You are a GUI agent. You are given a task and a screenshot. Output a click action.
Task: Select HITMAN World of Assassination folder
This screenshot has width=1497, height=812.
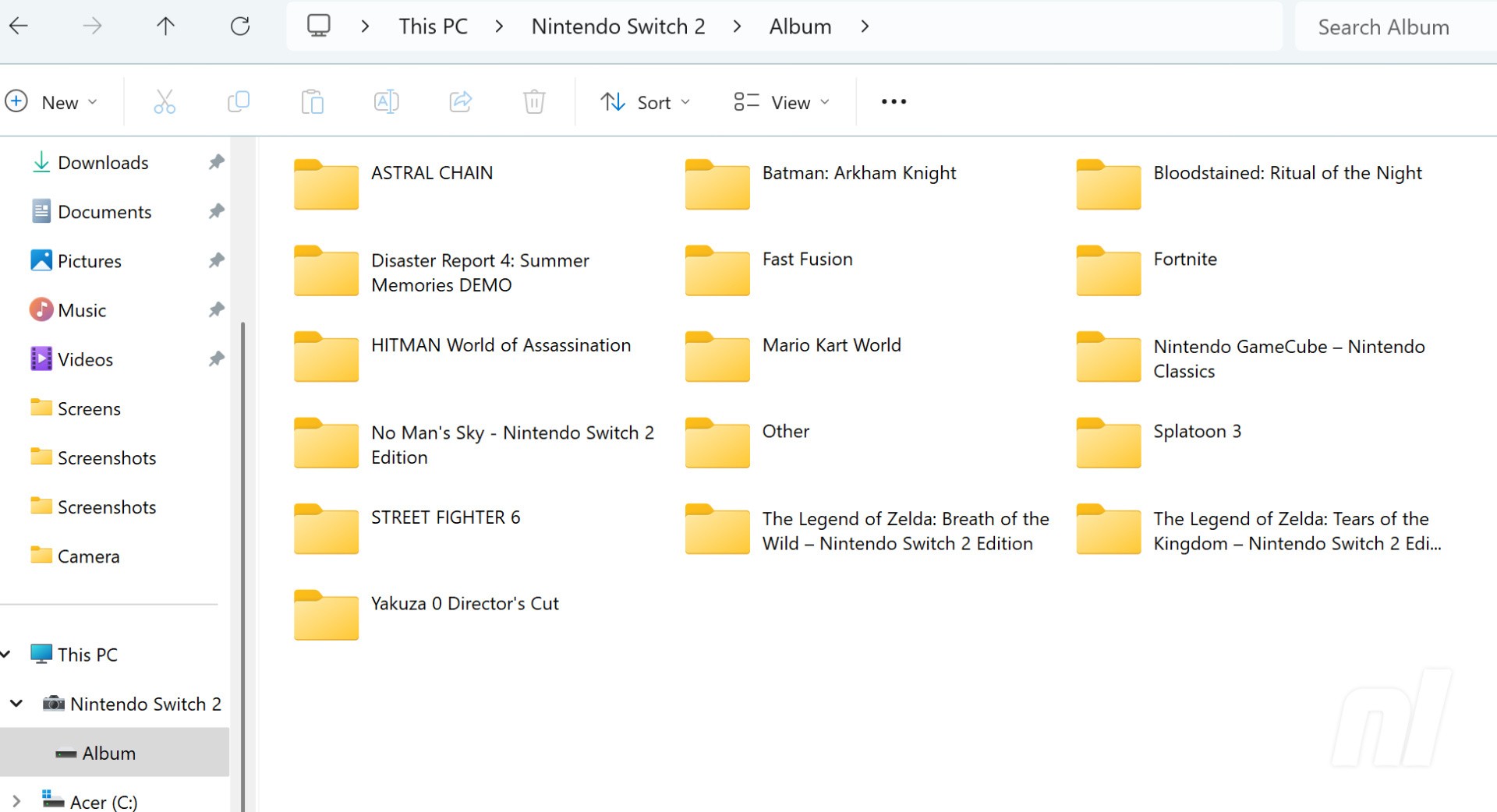(x=462, y=357)
